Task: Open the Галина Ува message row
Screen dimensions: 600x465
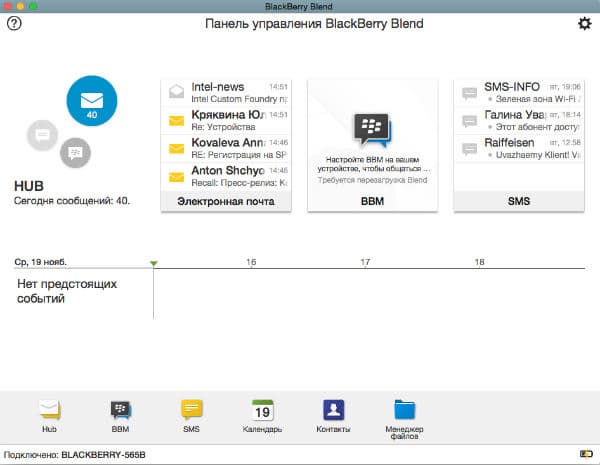Action: 519,121
